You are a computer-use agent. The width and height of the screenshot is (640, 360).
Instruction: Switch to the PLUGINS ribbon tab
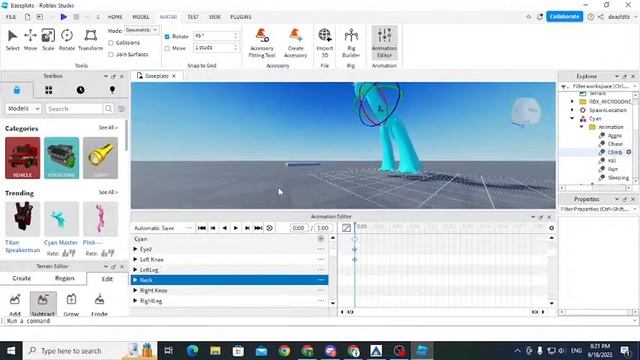click(241, 17)
